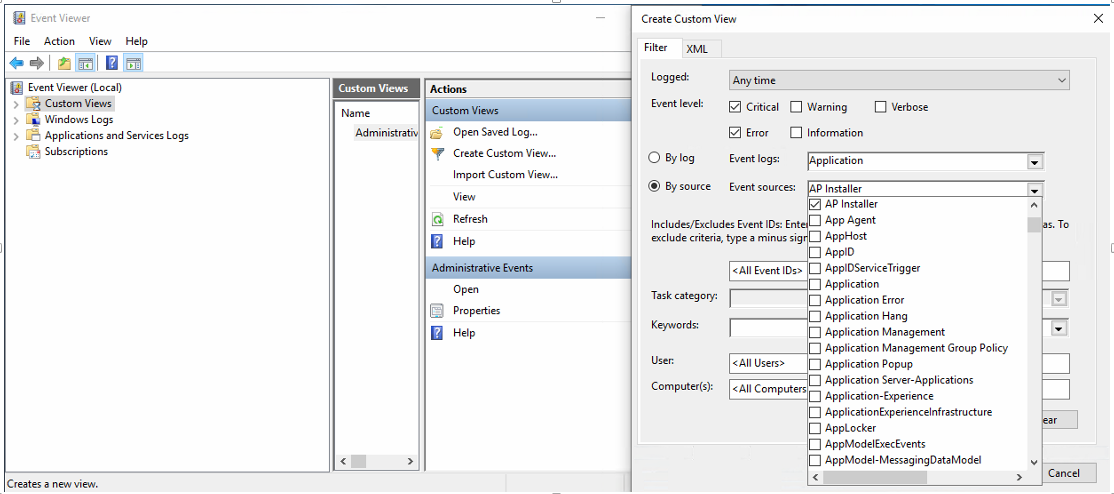The height and width of the screenshot is (494, 1114).
Task: Click the Back arrow in the toolbar
Action: pyautogui.click(x=16, y=63)
